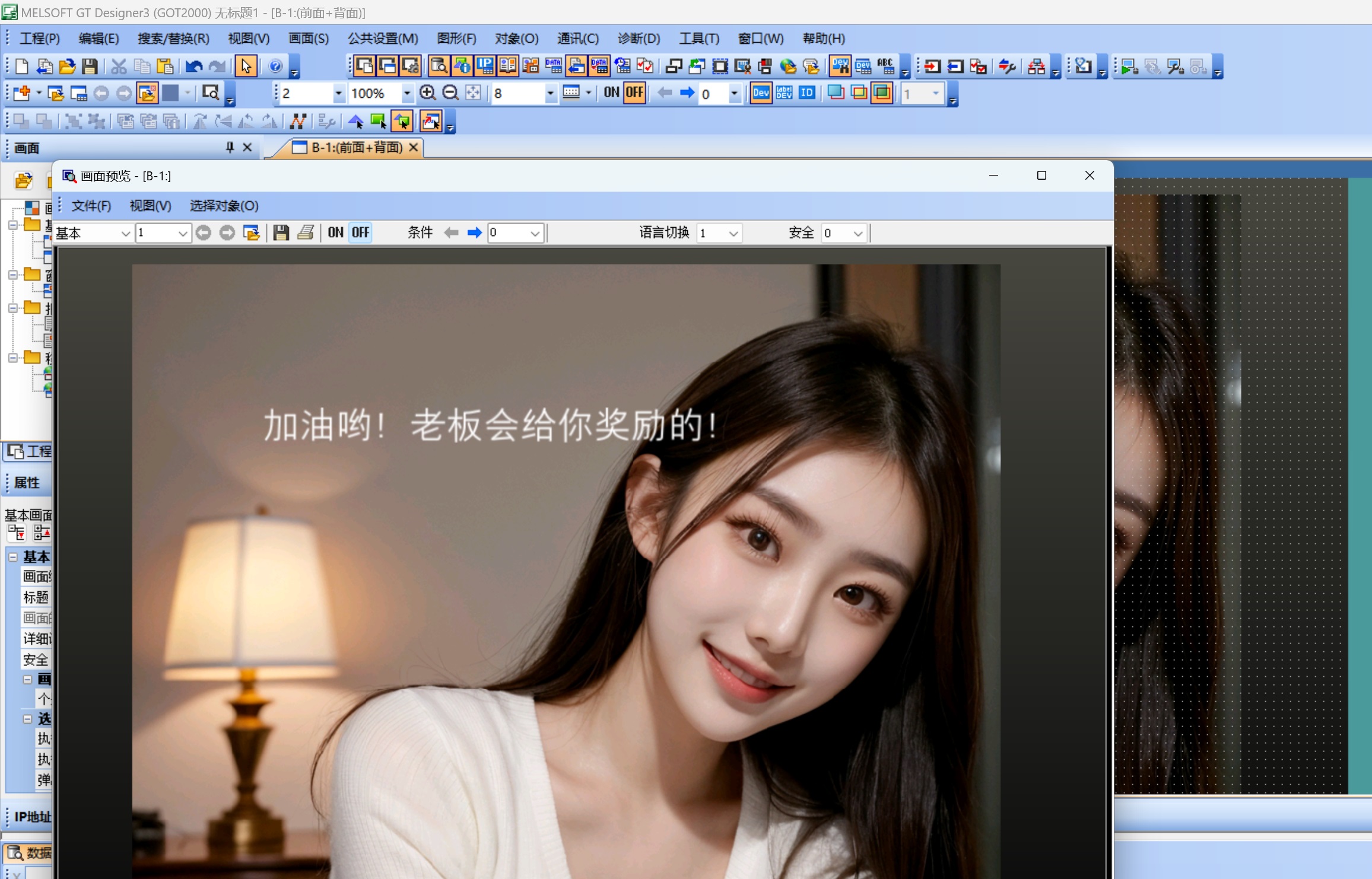Toggle ON state in preview toolbar
The height and width of the screenshot is (879, 1372).
335,233
